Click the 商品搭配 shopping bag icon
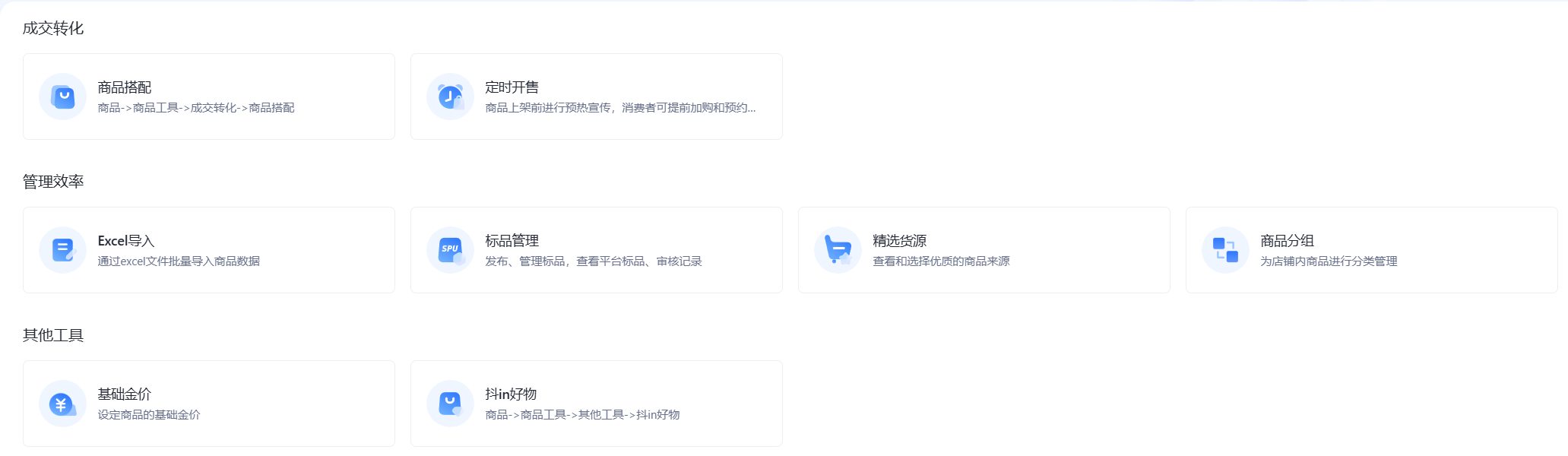The height and width of the screenshot is (456, 1568). click(62, 97)
